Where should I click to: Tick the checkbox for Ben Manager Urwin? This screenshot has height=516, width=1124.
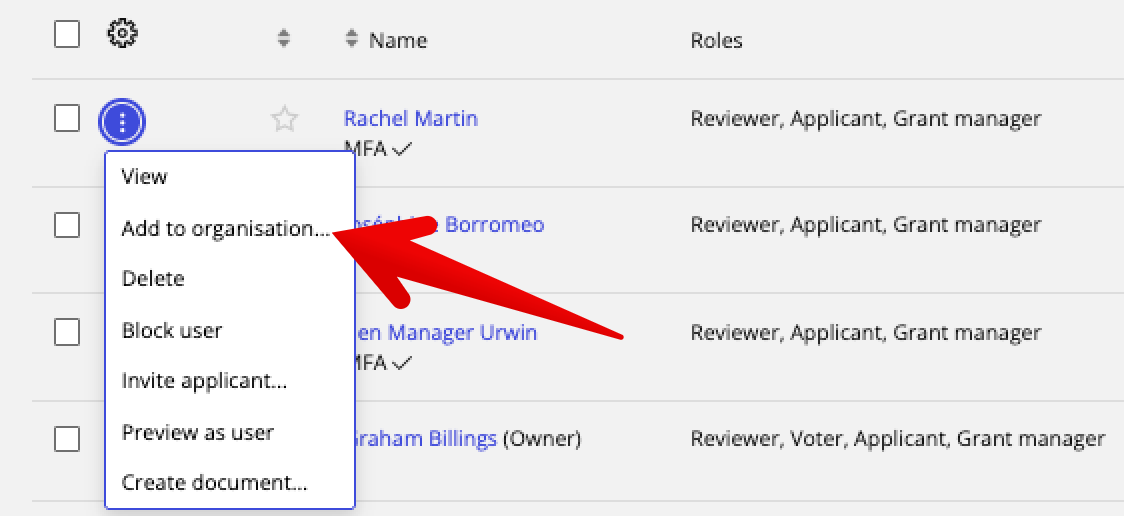coord(67,332)
